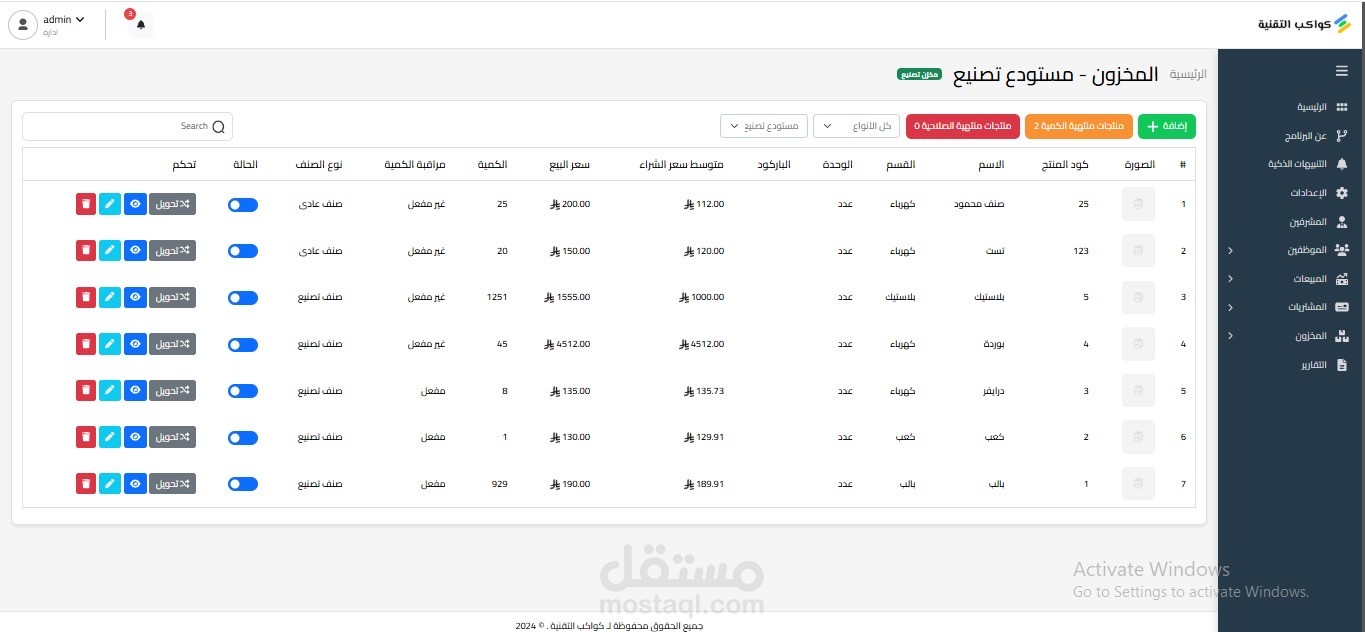Click the search magnifier icon
This screenshot has height=632, width=1365.
[x=218, y=127]
